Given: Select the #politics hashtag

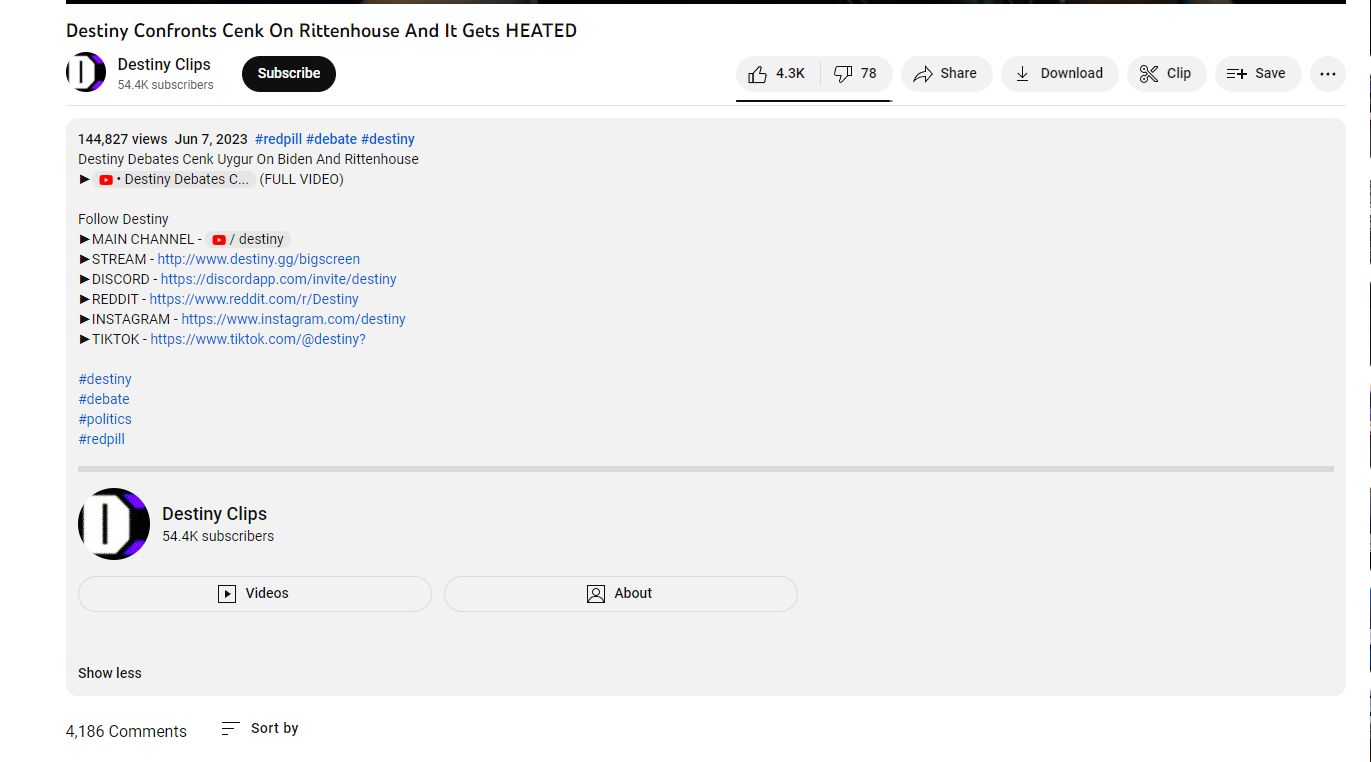Looking at the screenshot, I should click(105, 419).
